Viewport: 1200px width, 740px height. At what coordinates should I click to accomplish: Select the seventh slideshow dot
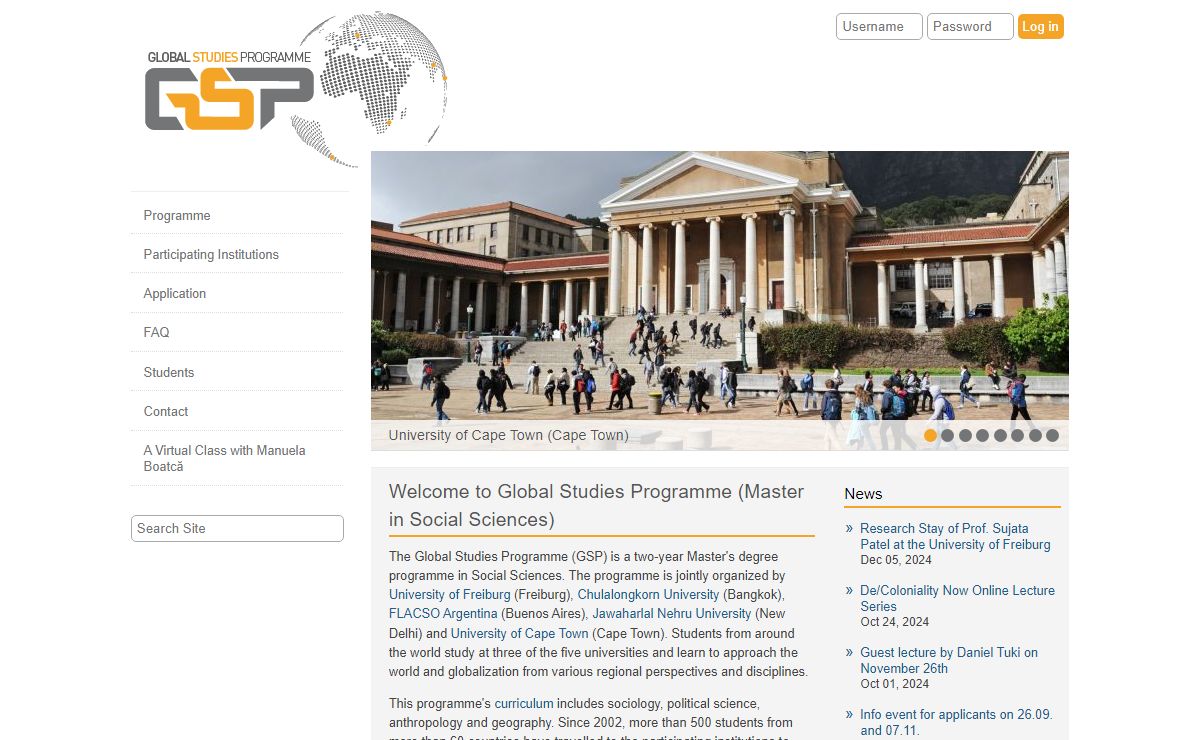coord(1035,435)
